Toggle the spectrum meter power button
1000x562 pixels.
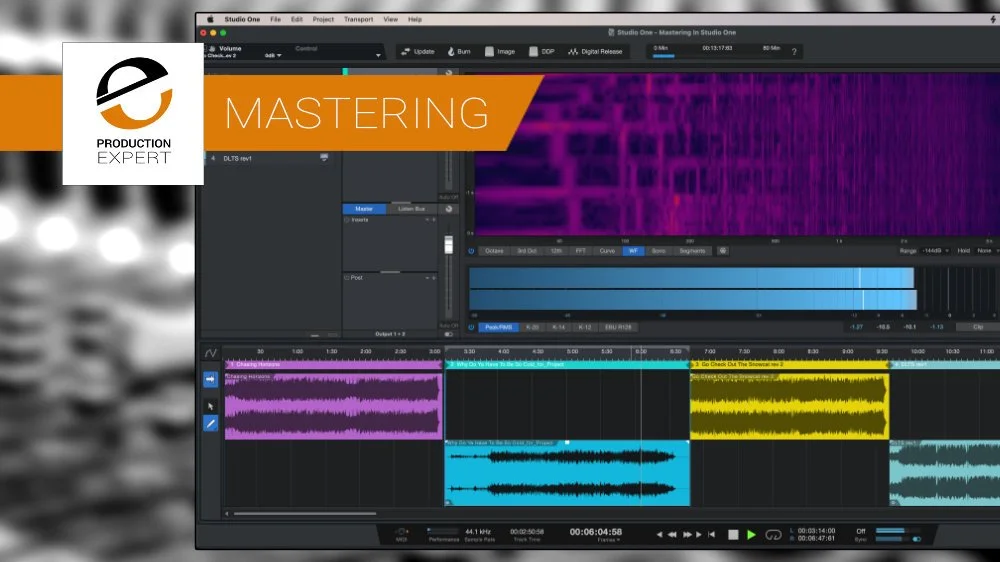coord(471,251)
